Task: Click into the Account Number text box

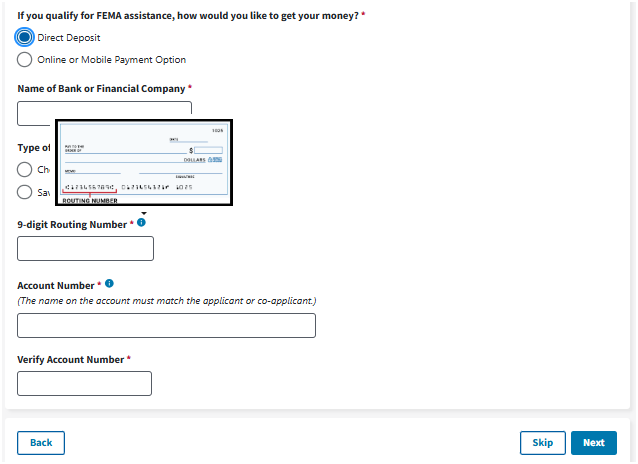Action: point(166,325)
